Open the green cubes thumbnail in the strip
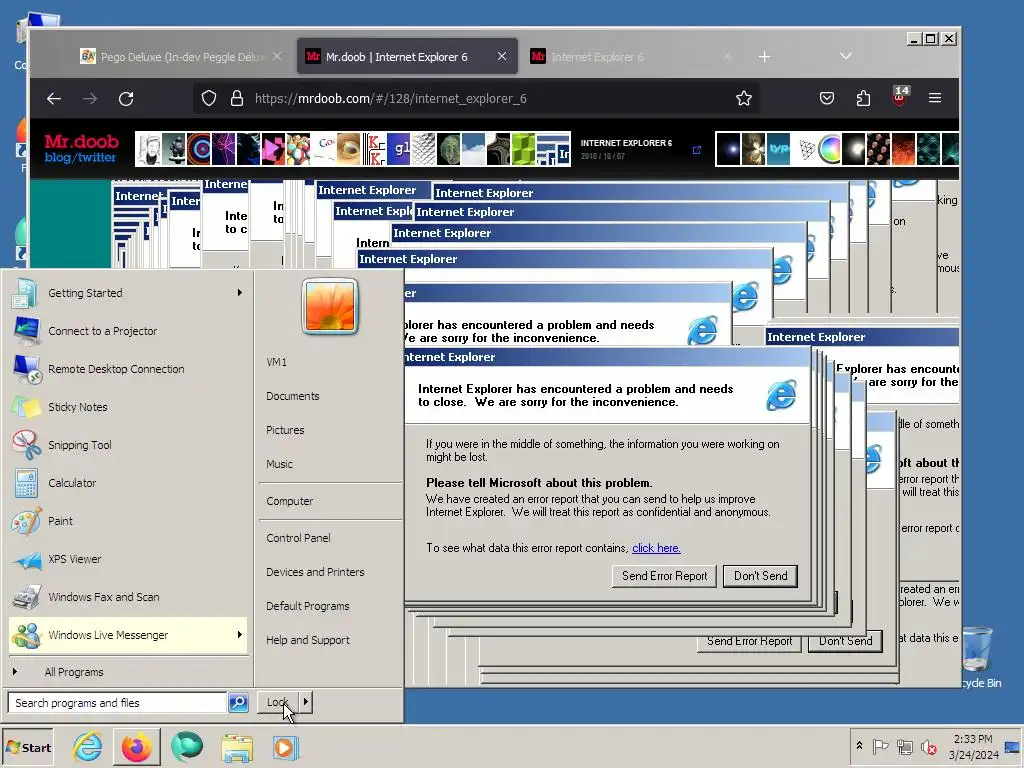1024x768 pixels. click(x=522, y=149)
